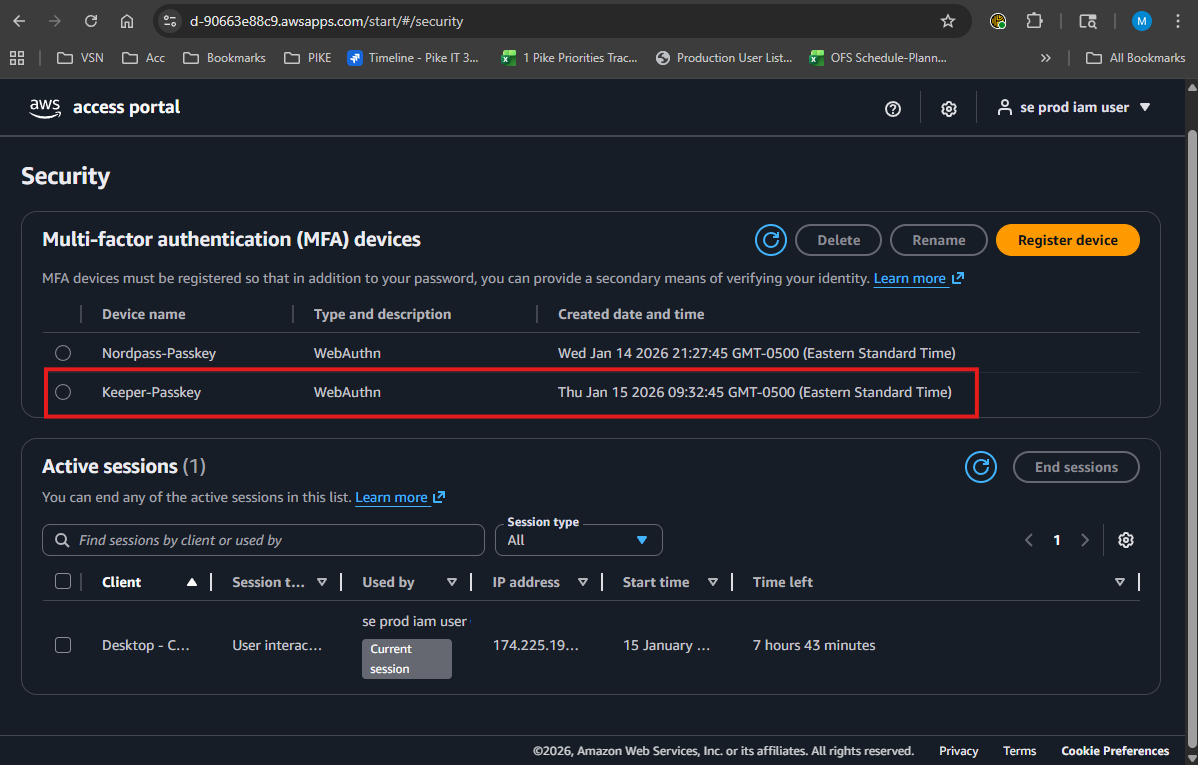This screenshot has width=1198, height=765.
Task: Open the help question mark icon
Action: click(892, 109)
